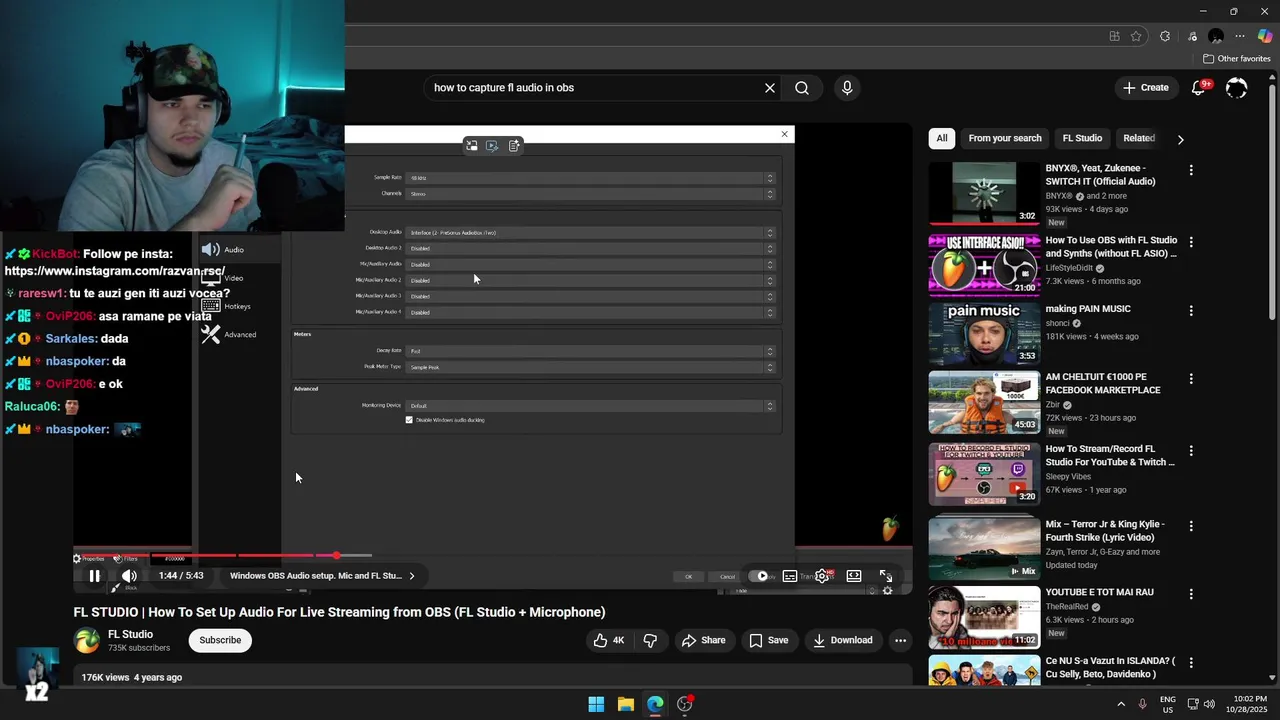
Task: Select the 'Related' filter chip
Action: coord(1139,138)
